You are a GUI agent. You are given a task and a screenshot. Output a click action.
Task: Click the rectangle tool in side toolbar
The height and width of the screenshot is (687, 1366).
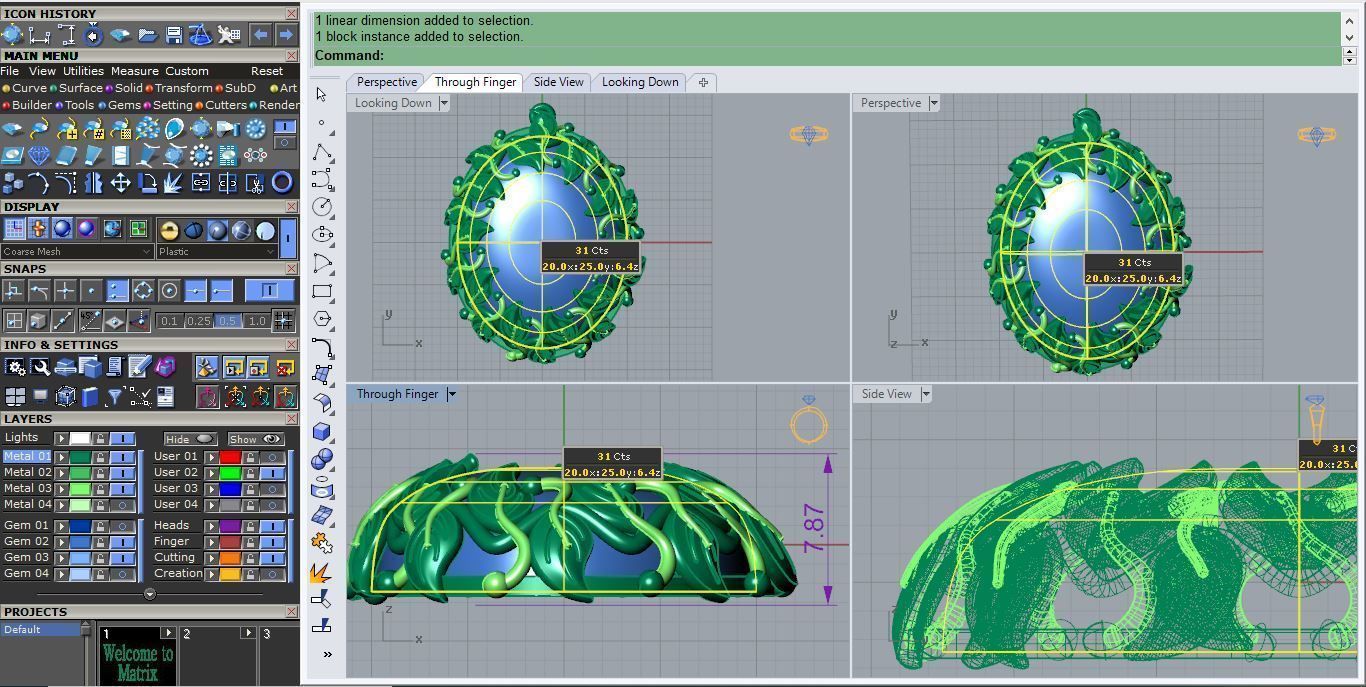pyautogui.click(x=322, y=292)
